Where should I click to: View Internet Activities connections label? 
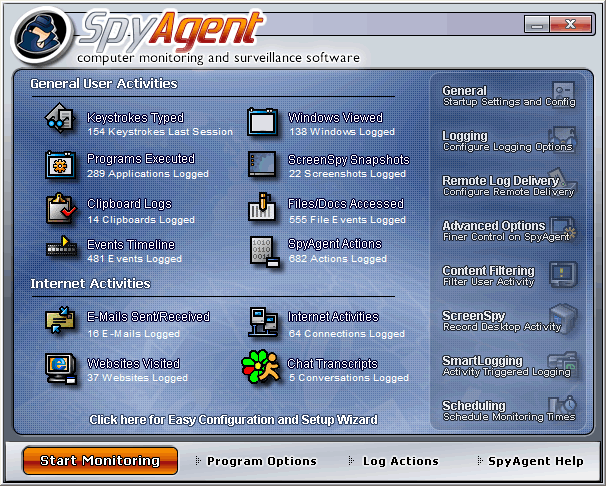tap(333, 317)
